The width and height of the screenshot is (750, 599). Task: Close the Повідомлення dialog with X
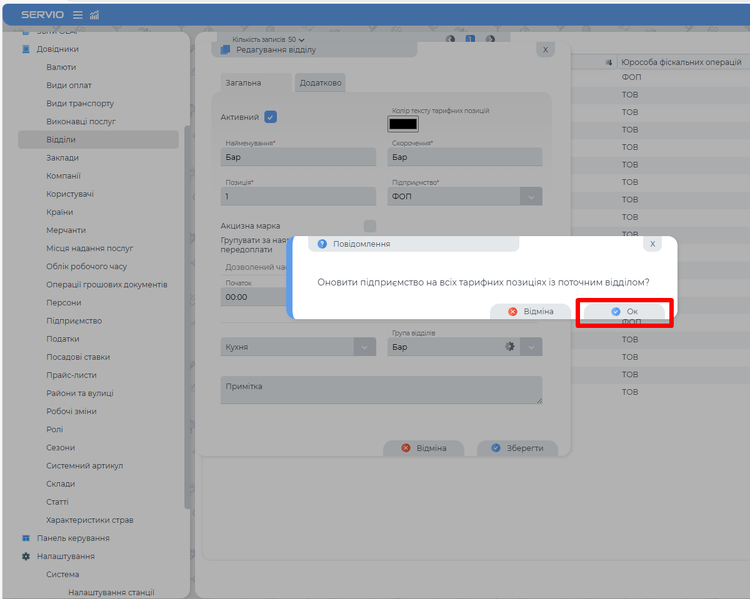tap(652, 243)
